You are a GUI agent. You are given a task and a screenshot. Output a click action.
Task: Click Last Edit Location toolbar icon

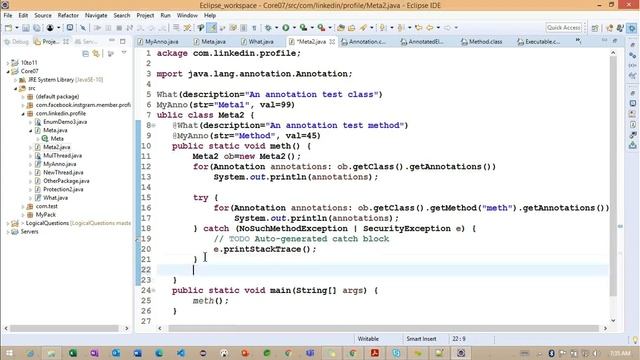(418, 28)
